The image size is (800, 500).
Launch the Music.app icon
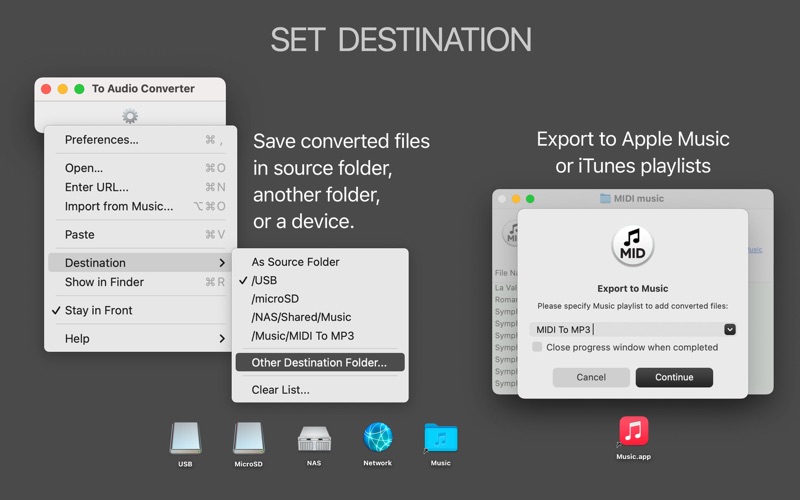point(634,431)
